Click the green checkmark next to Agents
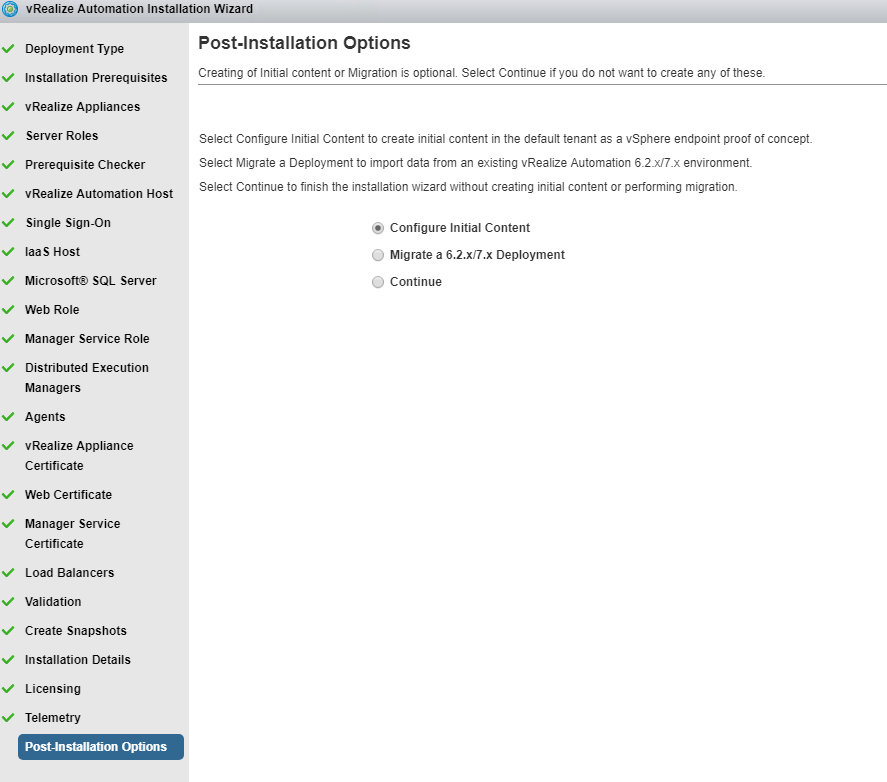887x782 pixels. (9, 417)
